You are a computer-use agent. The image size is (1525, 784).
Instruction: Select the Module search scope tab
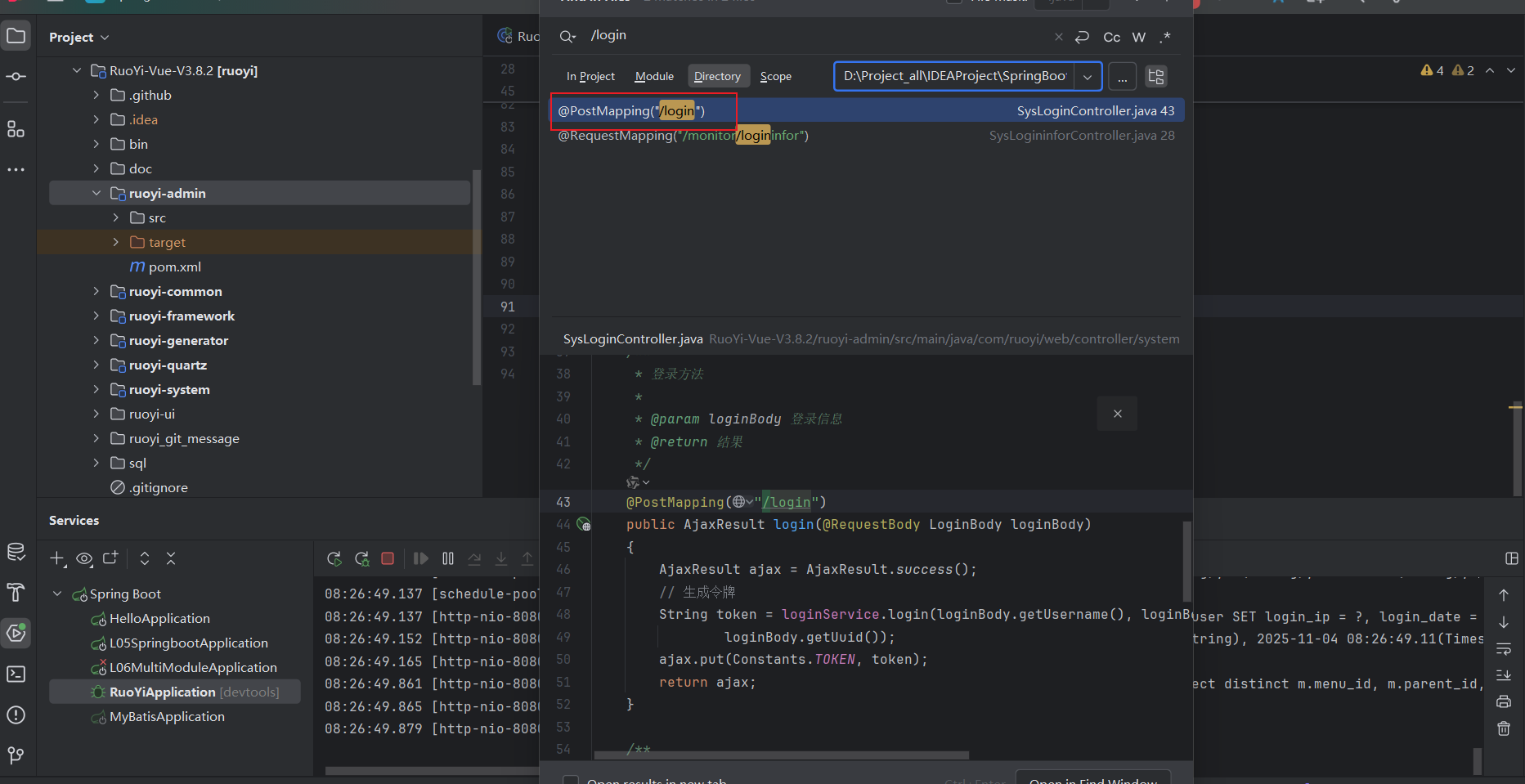coord(654,76)
